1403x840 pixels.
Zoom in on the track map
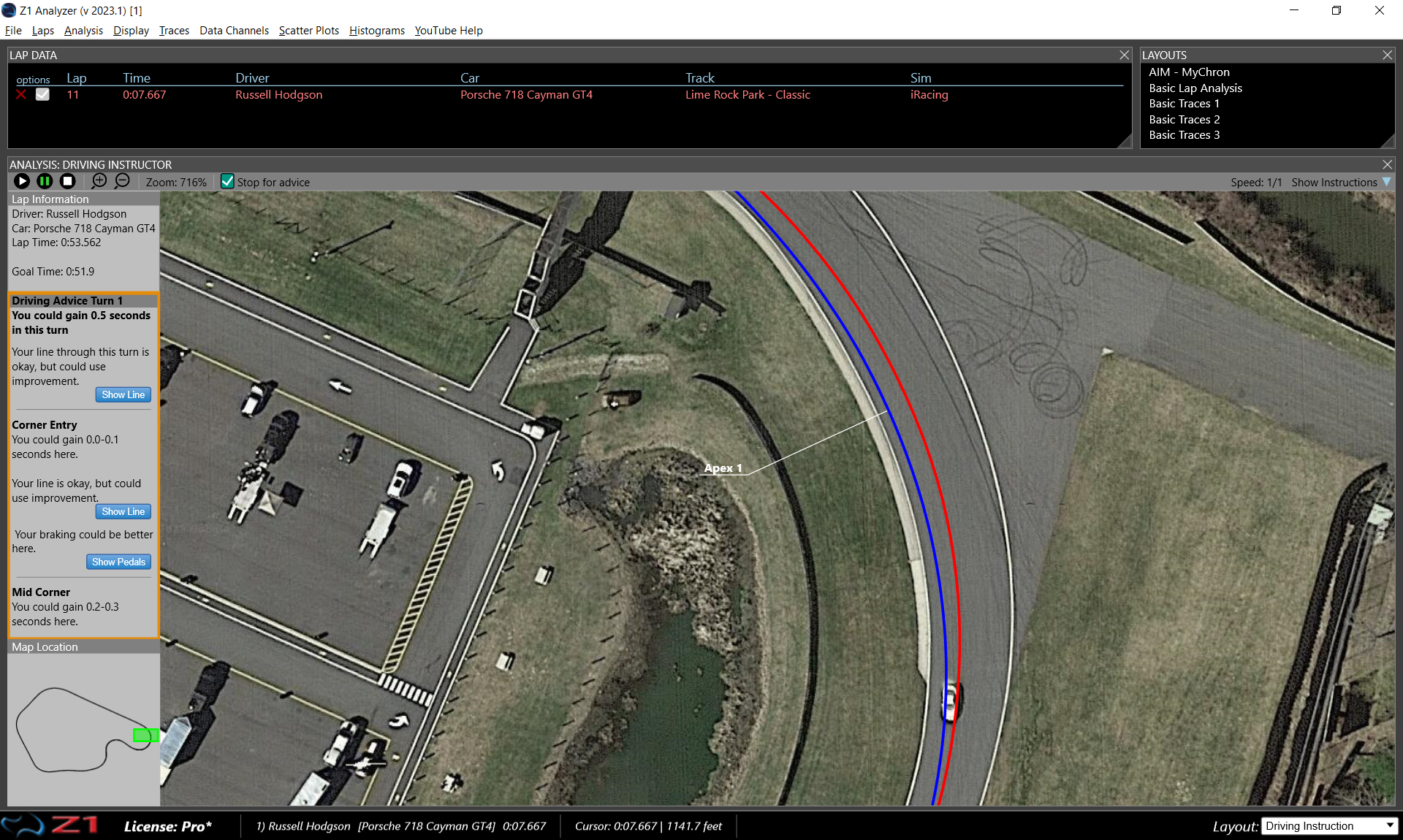coord(99,181)
